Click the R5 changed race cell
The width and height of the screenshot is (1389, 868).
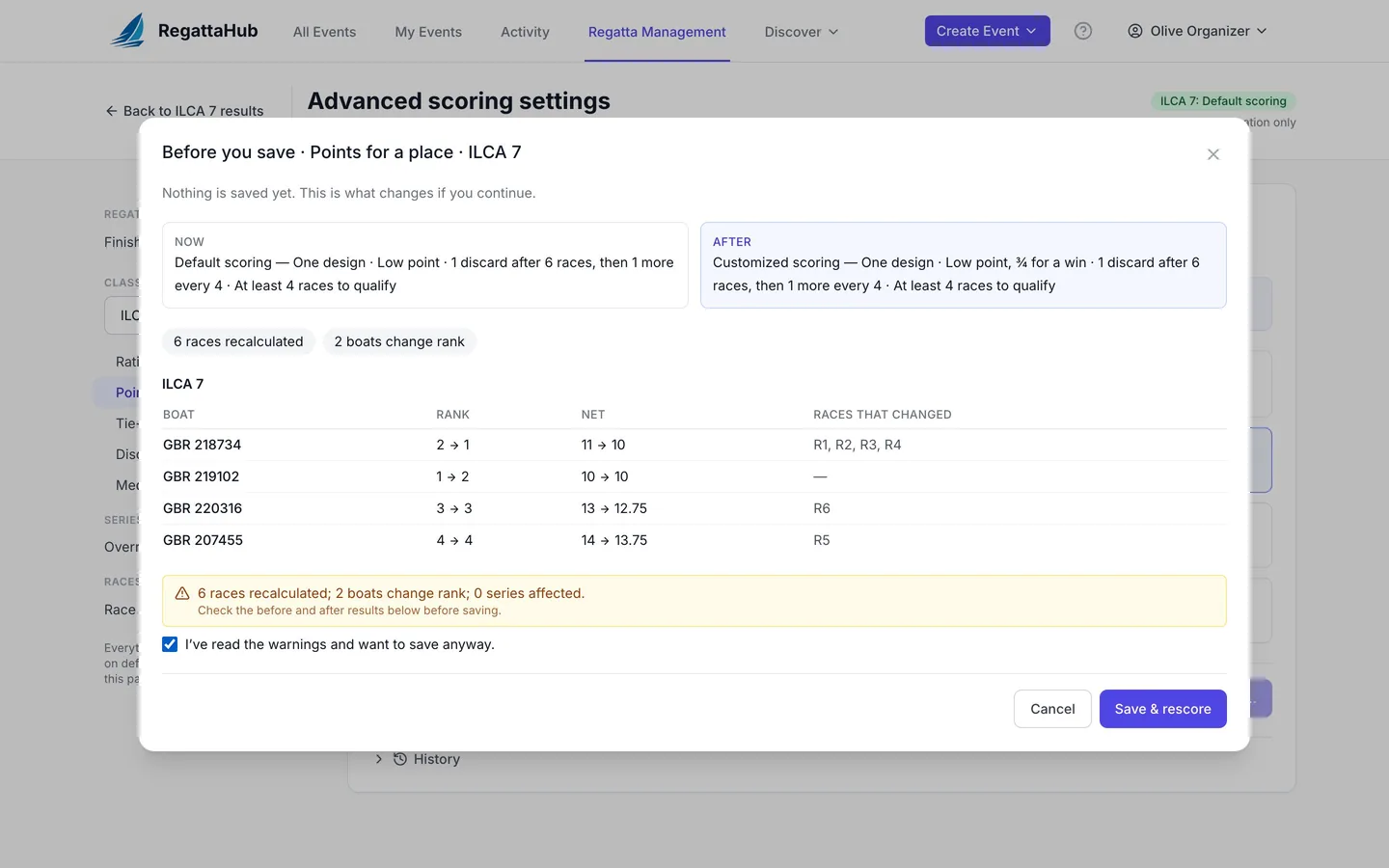pyautogui.click(x=822, y=540)
